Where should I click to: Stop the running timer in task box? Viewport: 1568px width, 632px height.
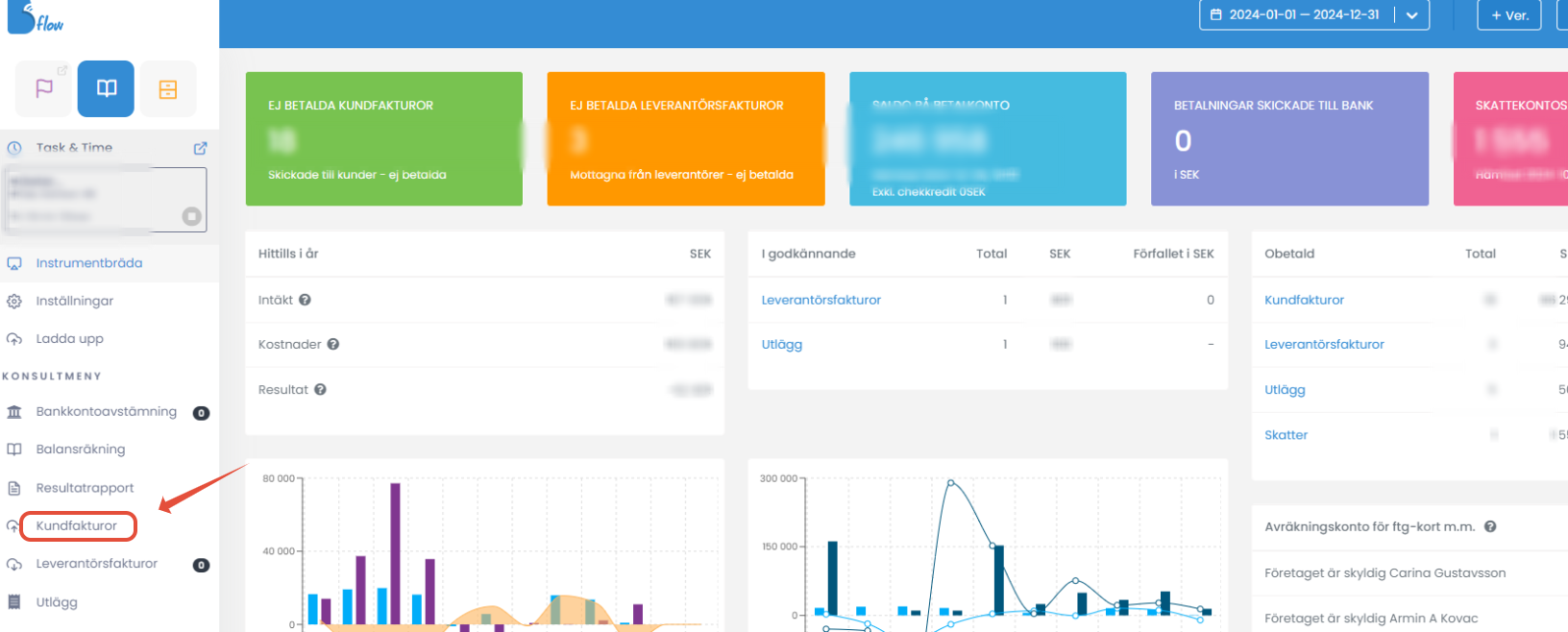[x=192, y=216]
